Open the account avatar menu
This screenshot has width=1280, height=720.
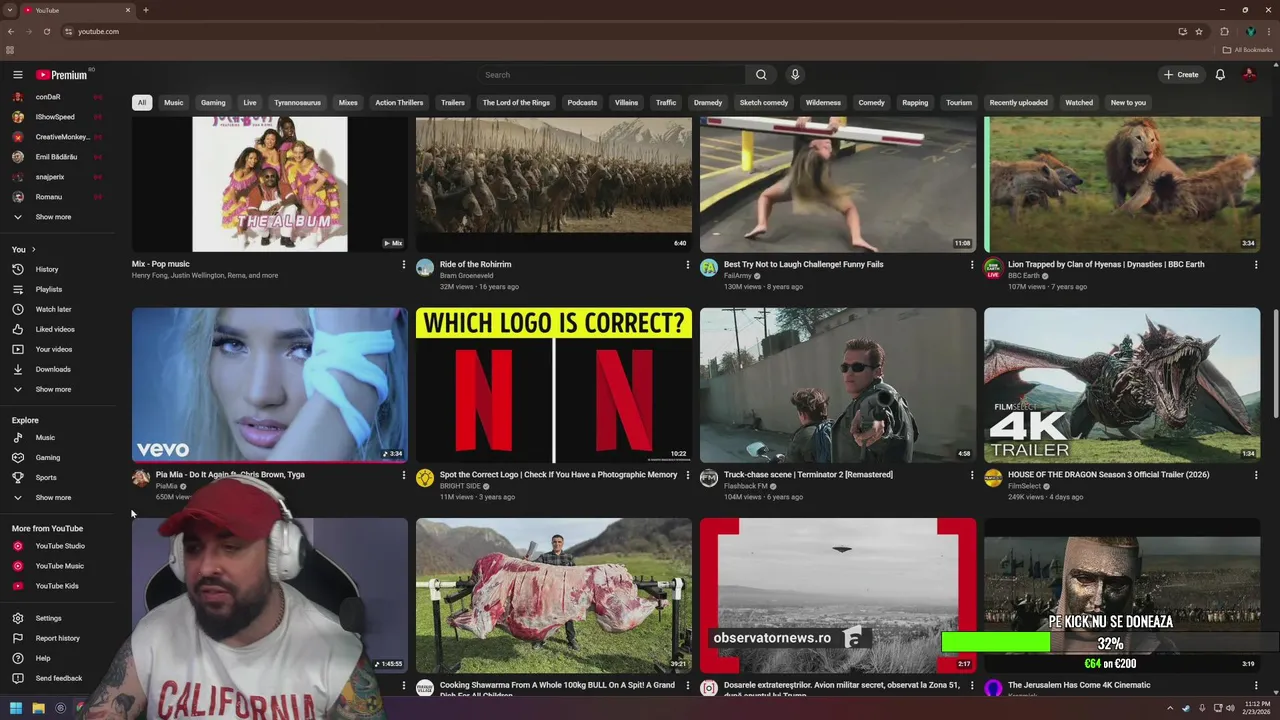1249,75
